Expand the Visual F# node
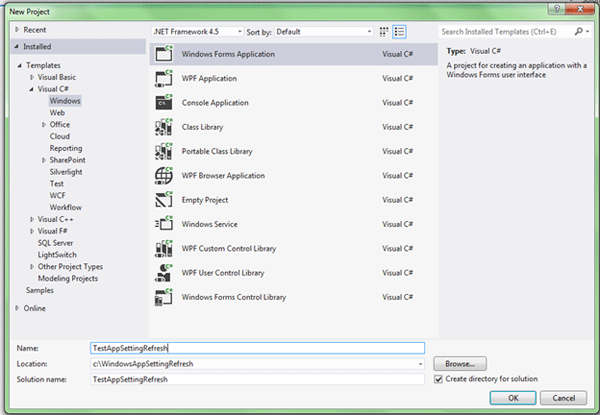The image size is (600, 415). 32,231
